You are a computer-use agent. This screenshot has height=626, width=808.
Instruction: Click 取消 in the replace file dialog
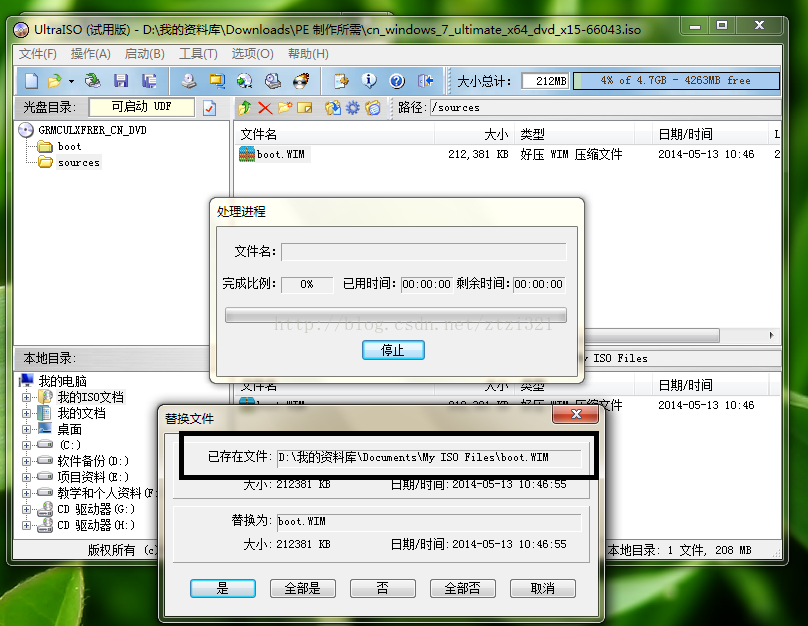(x=543, y=588)
